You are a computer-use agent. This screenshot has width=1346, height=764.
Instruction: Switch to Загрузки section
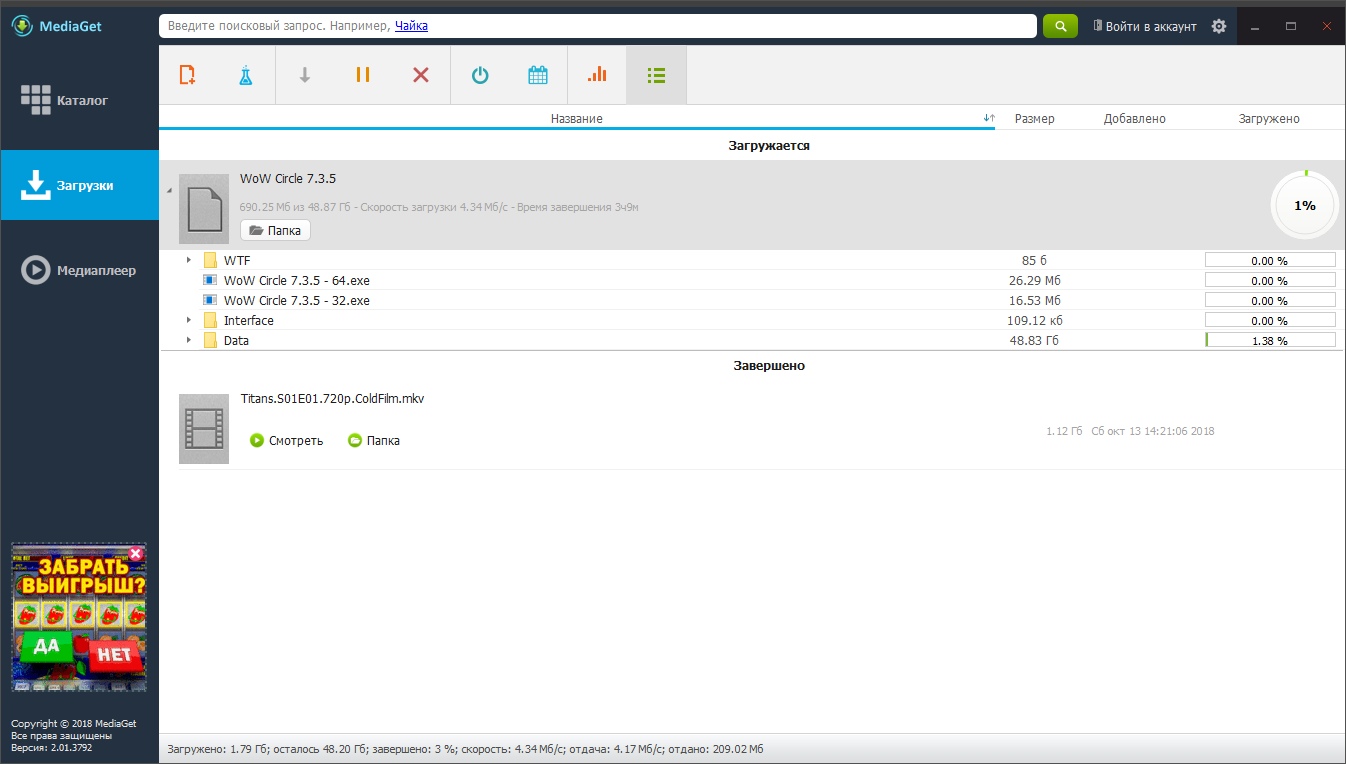80,185
